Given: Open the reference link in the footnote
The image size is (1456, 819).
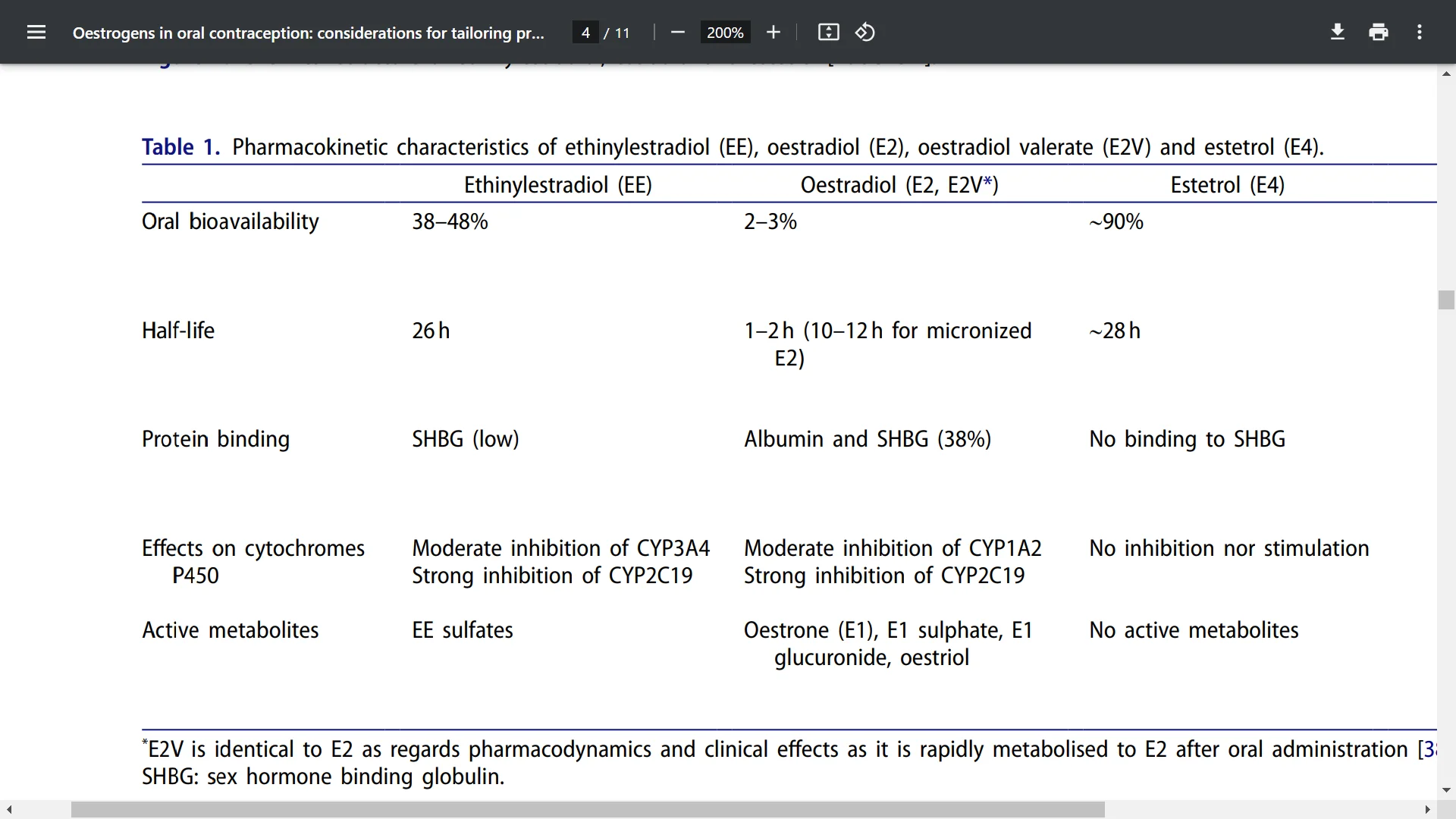Looking at the screenshot, I should [x=1429, y=749].
